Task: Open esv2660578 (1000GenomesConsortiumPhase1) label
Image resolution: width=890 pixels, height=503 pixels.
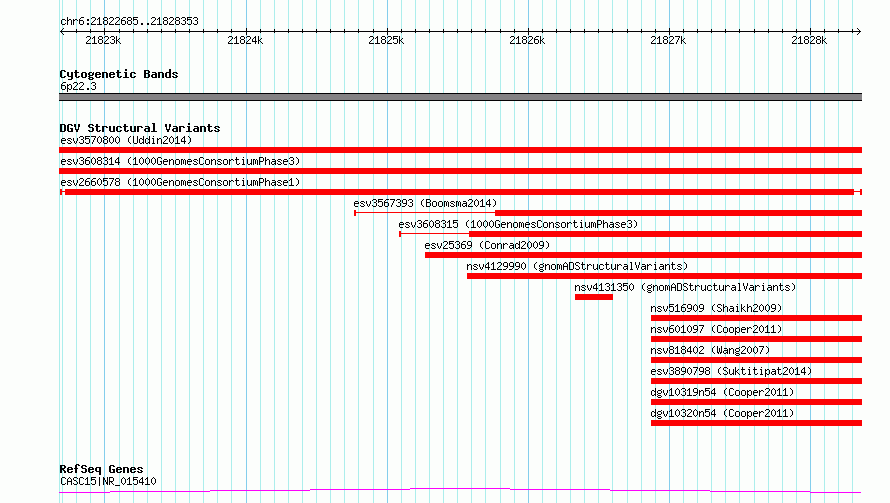Action: click(x=180, y=182)
